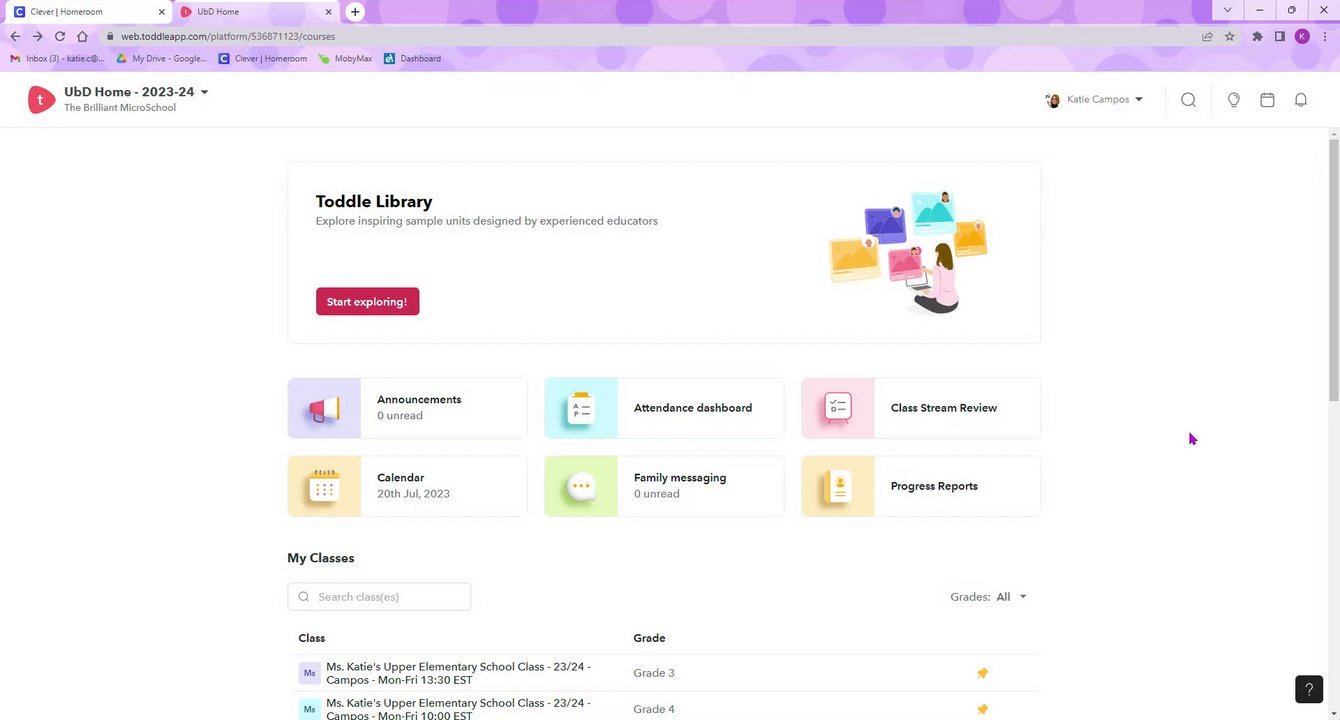Open Calendar 20th Jul card
This screenshot has width=1340, height=720.
(407, 486)
